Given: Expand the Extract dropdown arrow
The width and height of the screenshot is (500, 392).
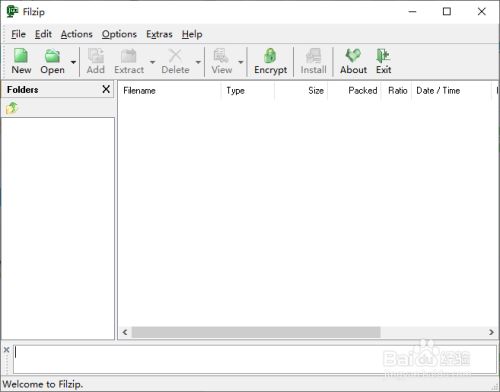Looking at the screenshot, I should (152, 62).
